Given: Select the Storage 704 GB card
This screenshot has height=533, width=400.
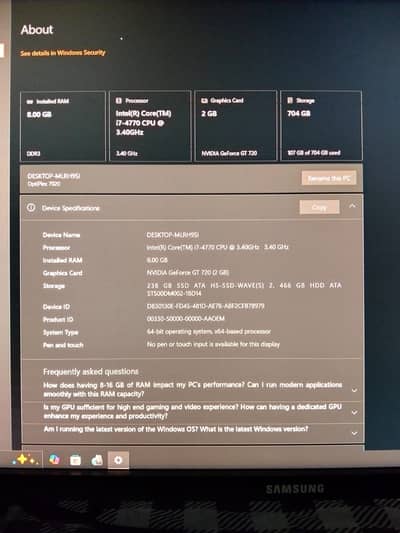Looking at the screenshot, I should pyautogui.click(x=321, y=125).
